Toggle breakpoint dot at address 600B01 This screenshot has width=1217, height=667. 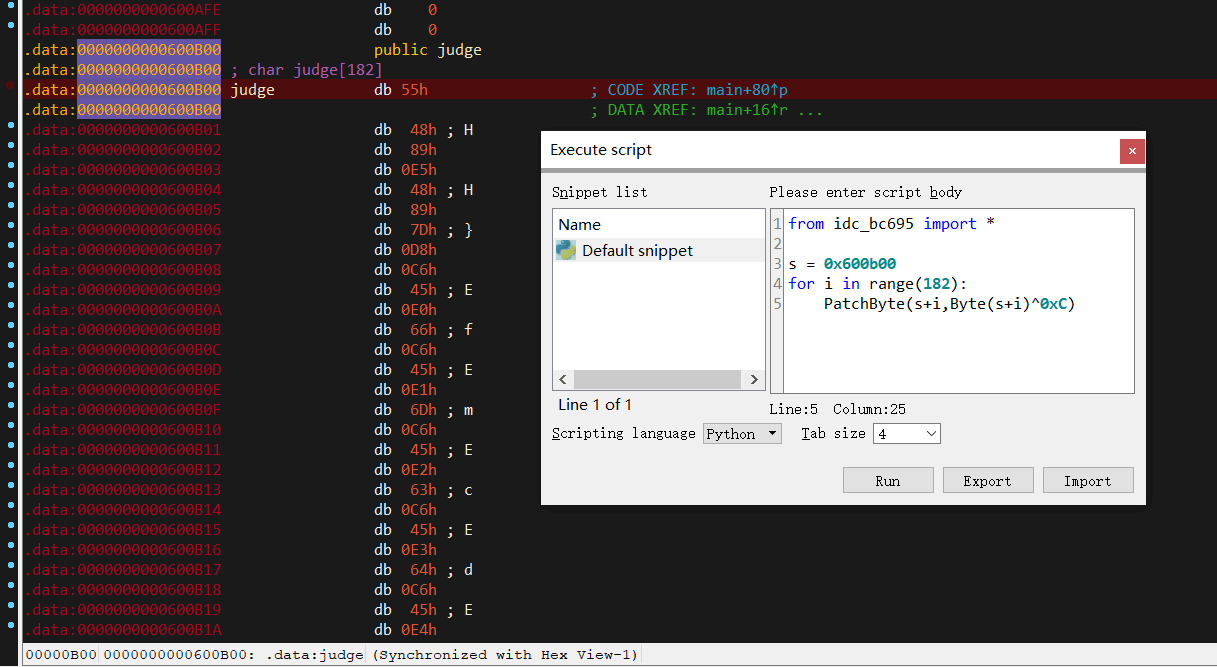[x=10, y=128]
